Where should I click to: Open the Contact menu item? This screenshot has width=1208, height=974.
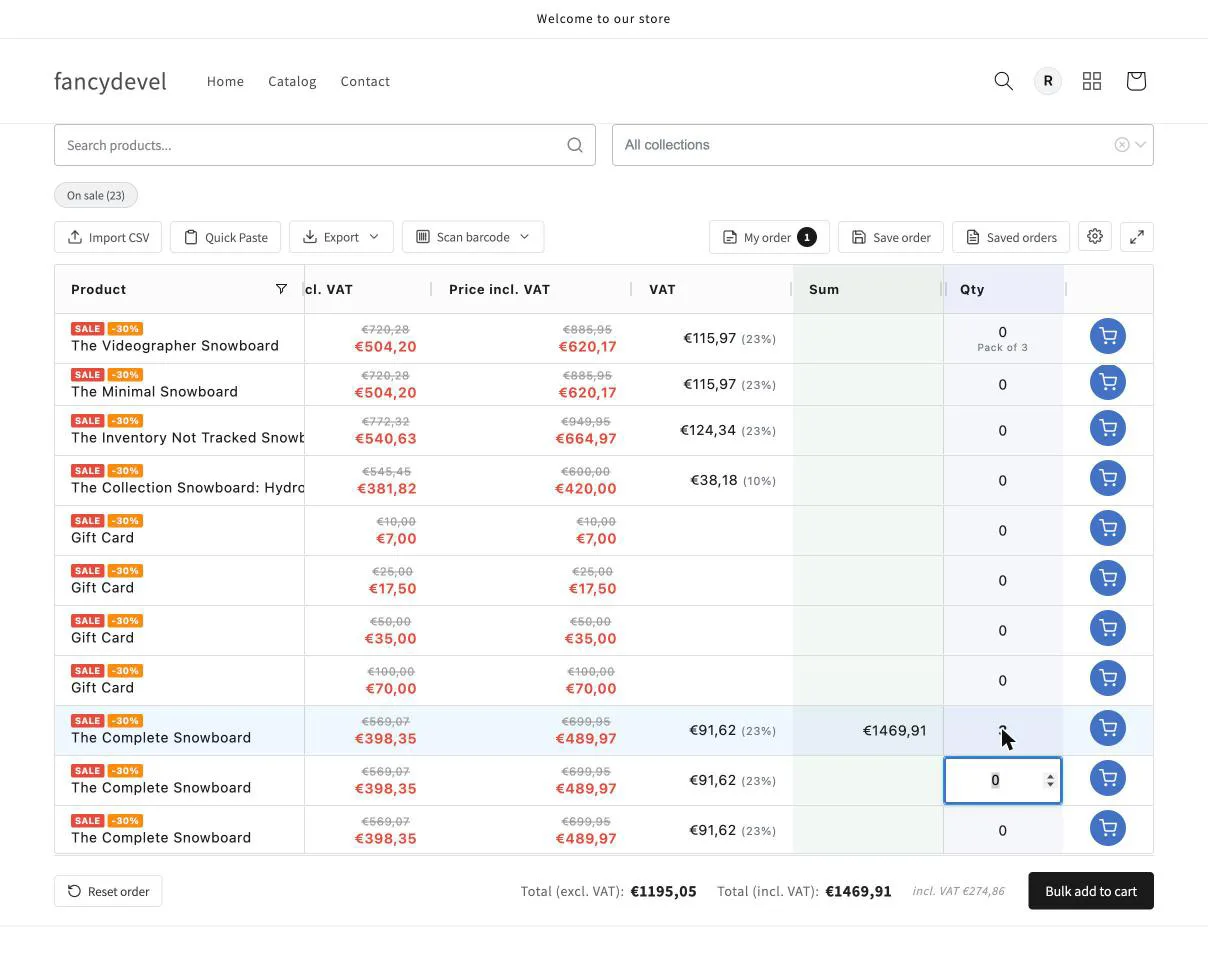click(365, 81)
